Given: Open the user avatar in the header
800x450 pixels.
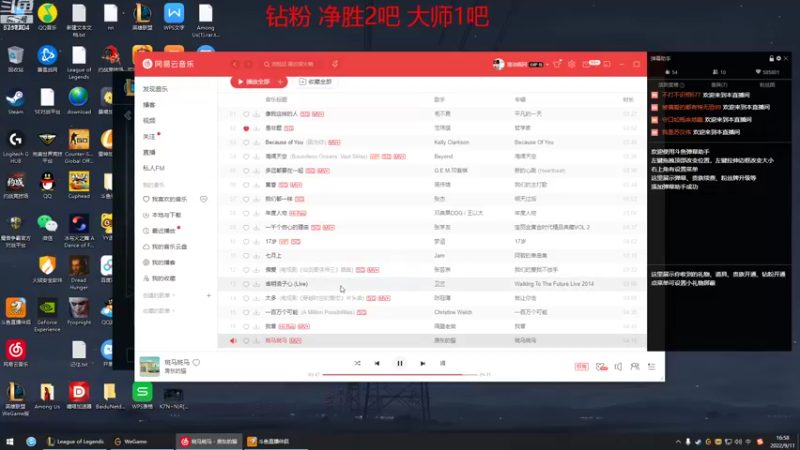Looking at the screenshot, I should (498, 64).
